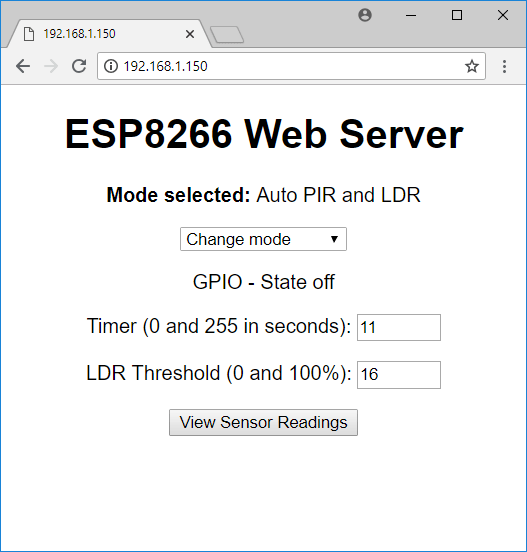The height and width of the screenshot is (552, 527).
Task: Bookmark this page with the star icon
Action: pyautogui.click(x=472, y=66)
